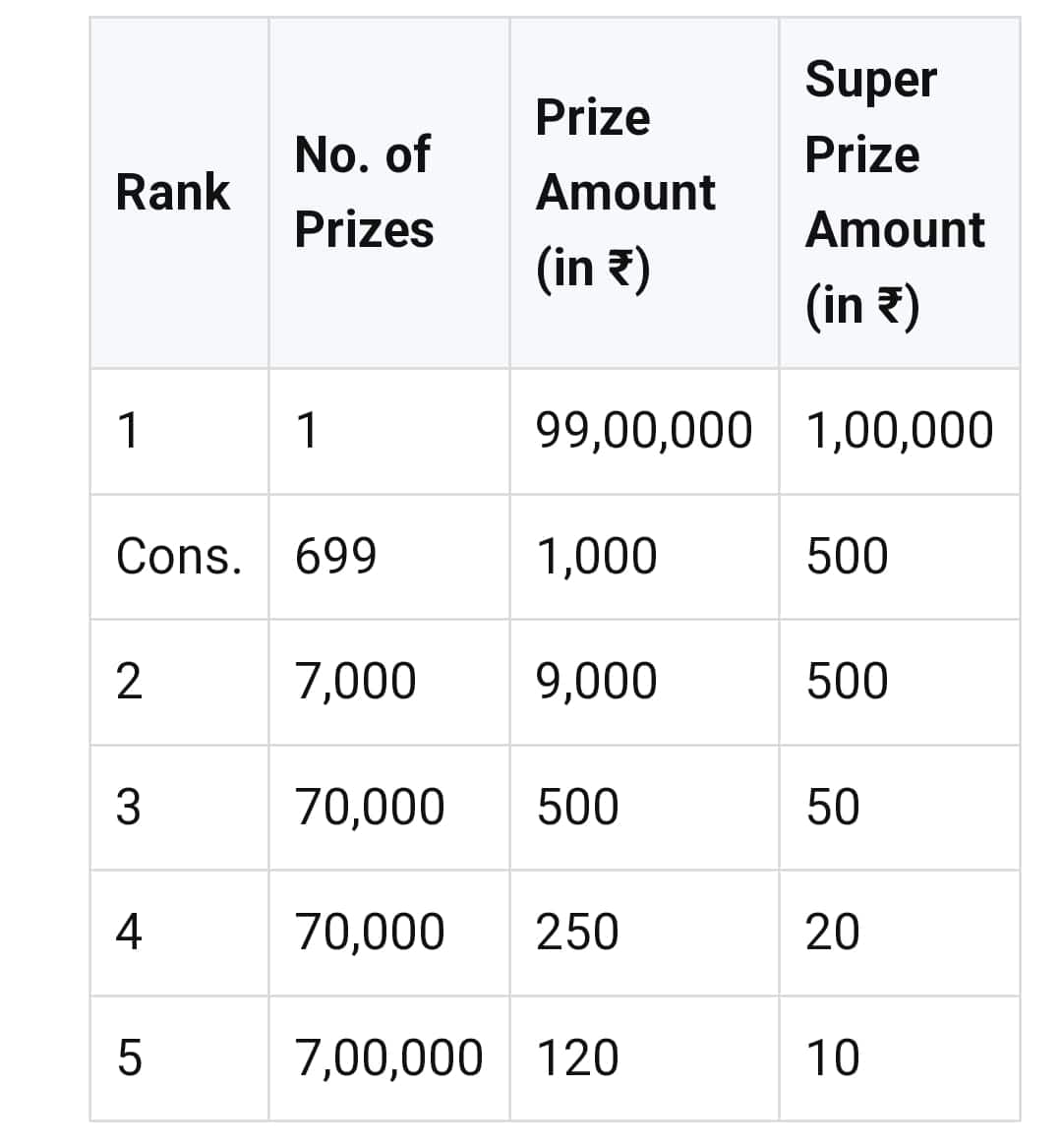Click the 99,00,000 prize amount cell

(x=645, y=431)
